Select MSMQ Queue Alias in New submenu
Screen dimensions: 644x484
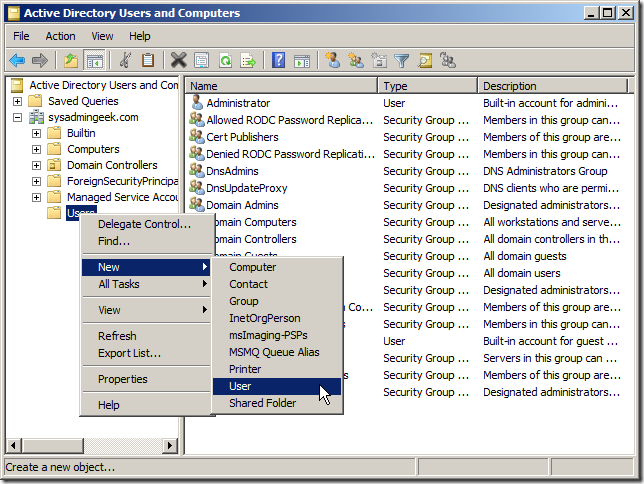pos(277,352)
